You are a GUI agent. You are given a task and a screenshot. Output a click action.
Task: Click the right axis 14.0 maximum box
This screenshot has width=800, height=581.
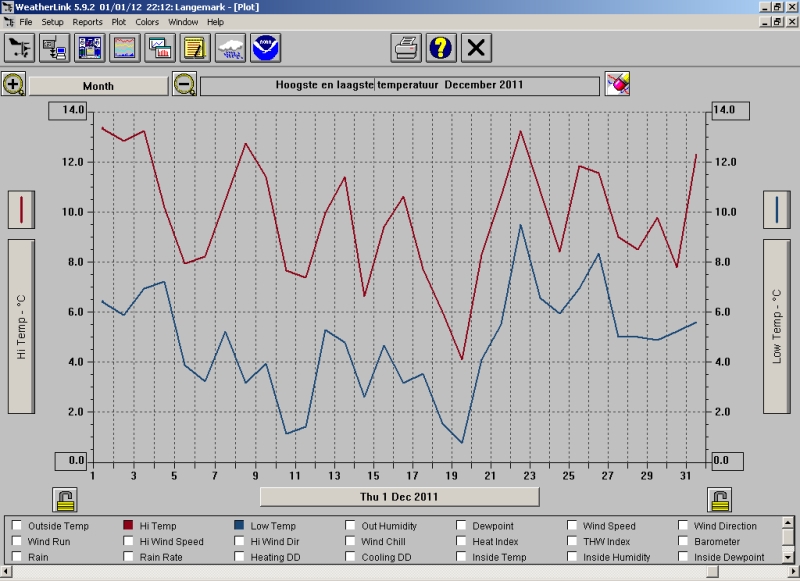pyautogui.click(x=730, y=110)
